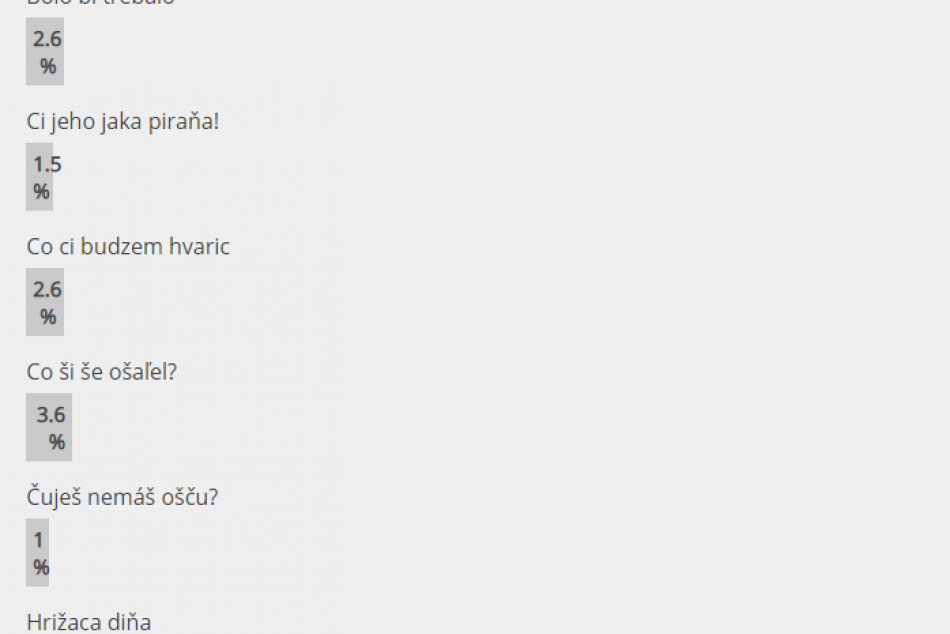Click the 'Čuješ nemáš ošču?' poll answer
Screen dimensions: 950x634
click(122, 497)
